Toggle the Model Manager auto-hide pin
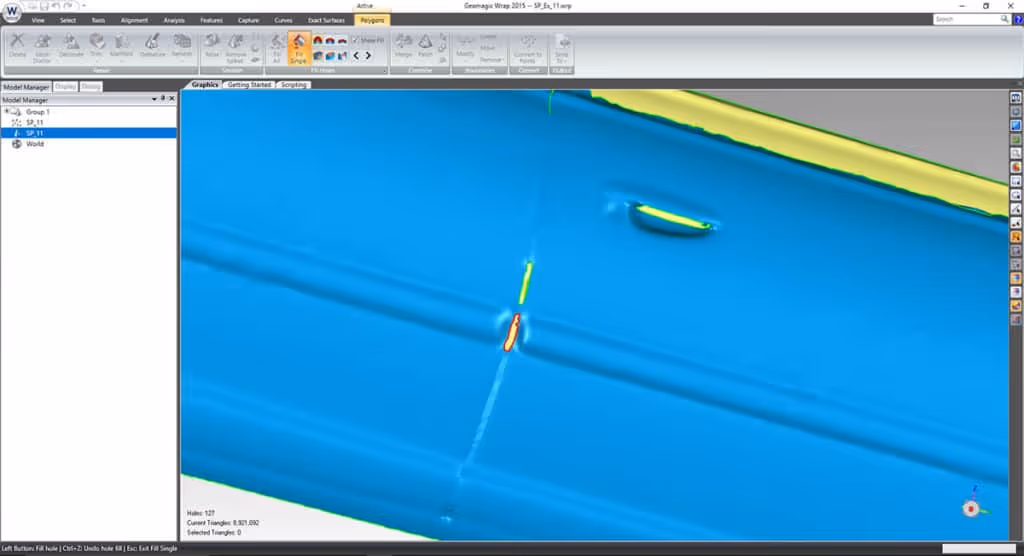The width and height of the screenshot is (1024, 556). tap(163, 99)
